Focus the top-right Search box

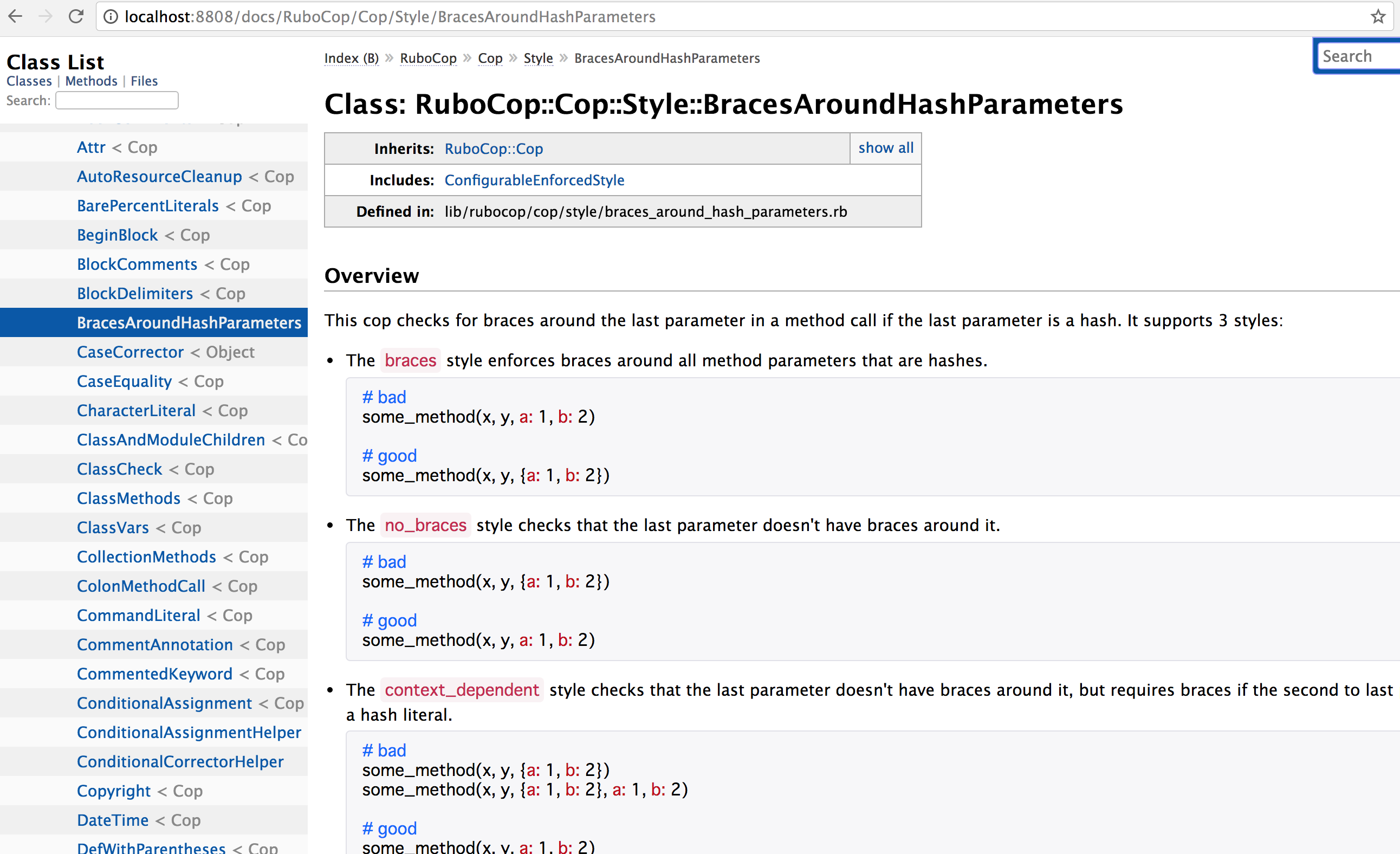[1358, 56]
